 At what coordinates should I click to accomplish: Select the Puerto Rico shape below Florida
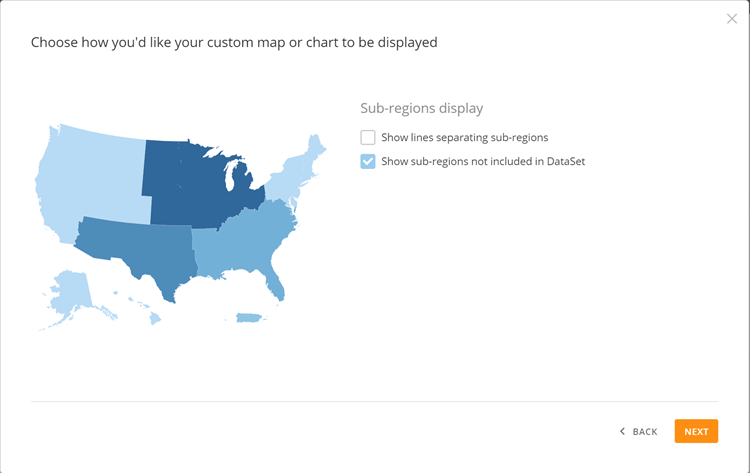pos(248,318)
